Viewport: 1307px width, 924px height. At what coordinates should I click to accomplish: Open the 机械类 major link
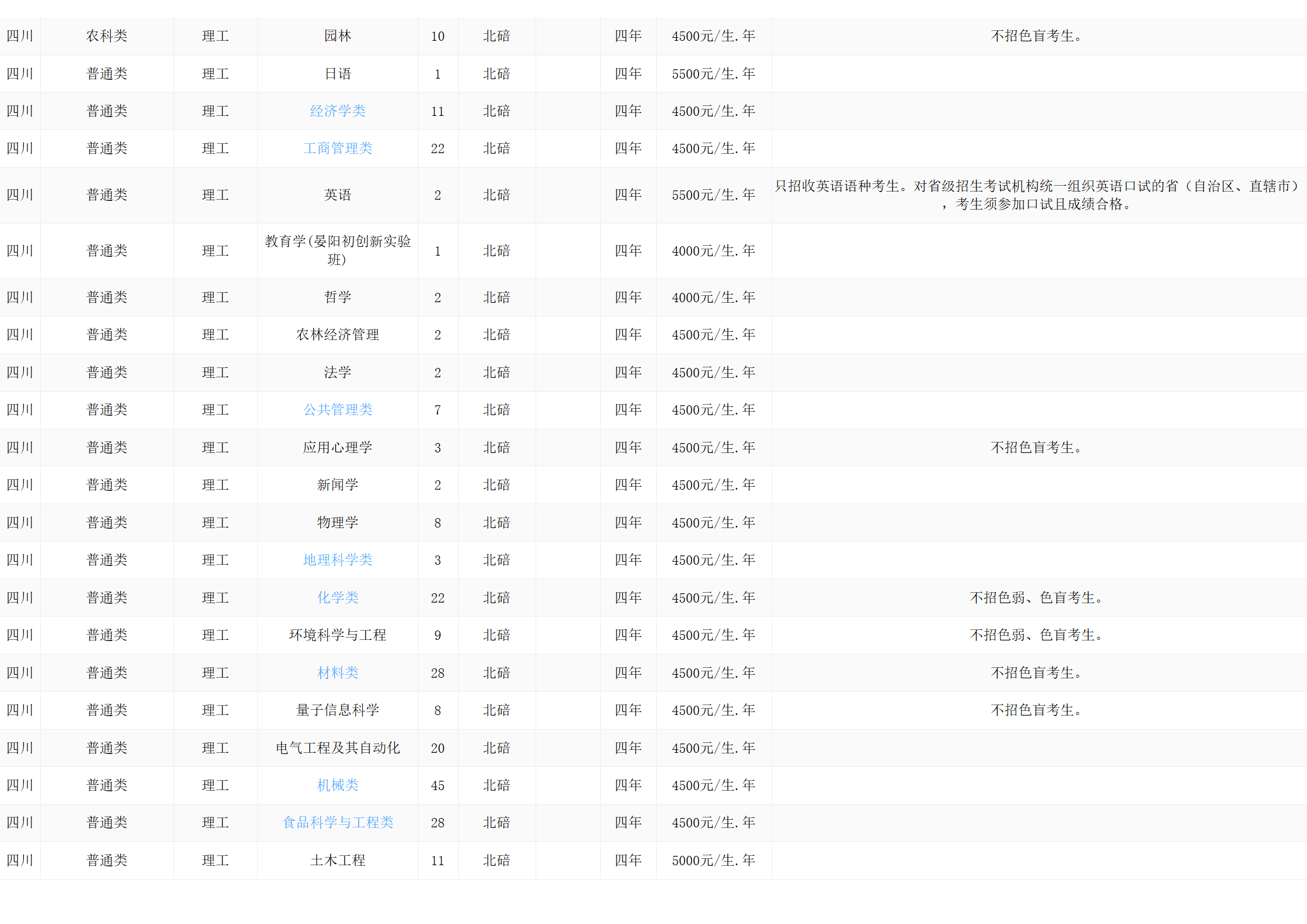click(x=338, y=785)
